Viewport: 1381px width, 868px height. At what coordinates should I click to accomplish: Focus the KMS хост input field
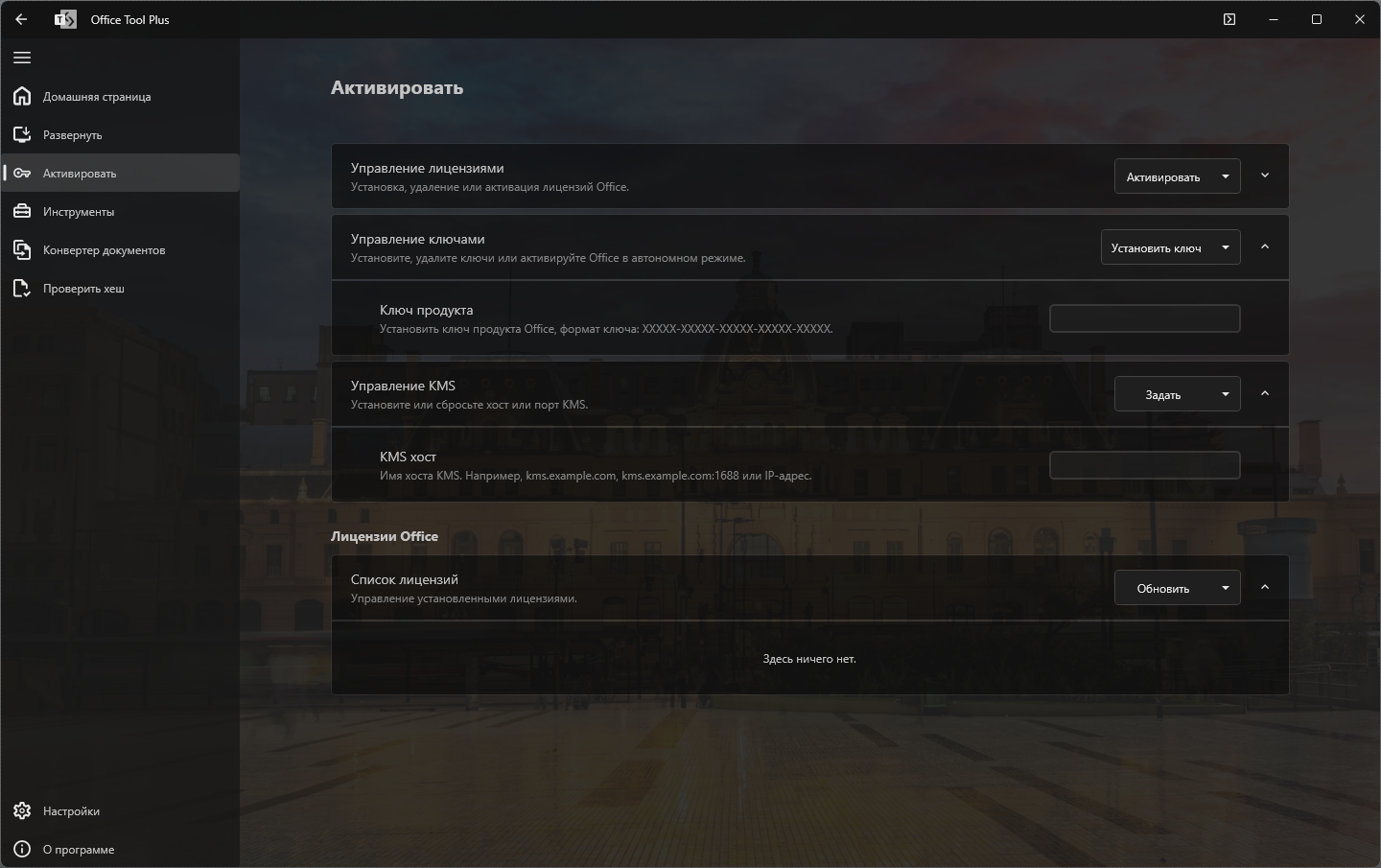coord(1145,465)
